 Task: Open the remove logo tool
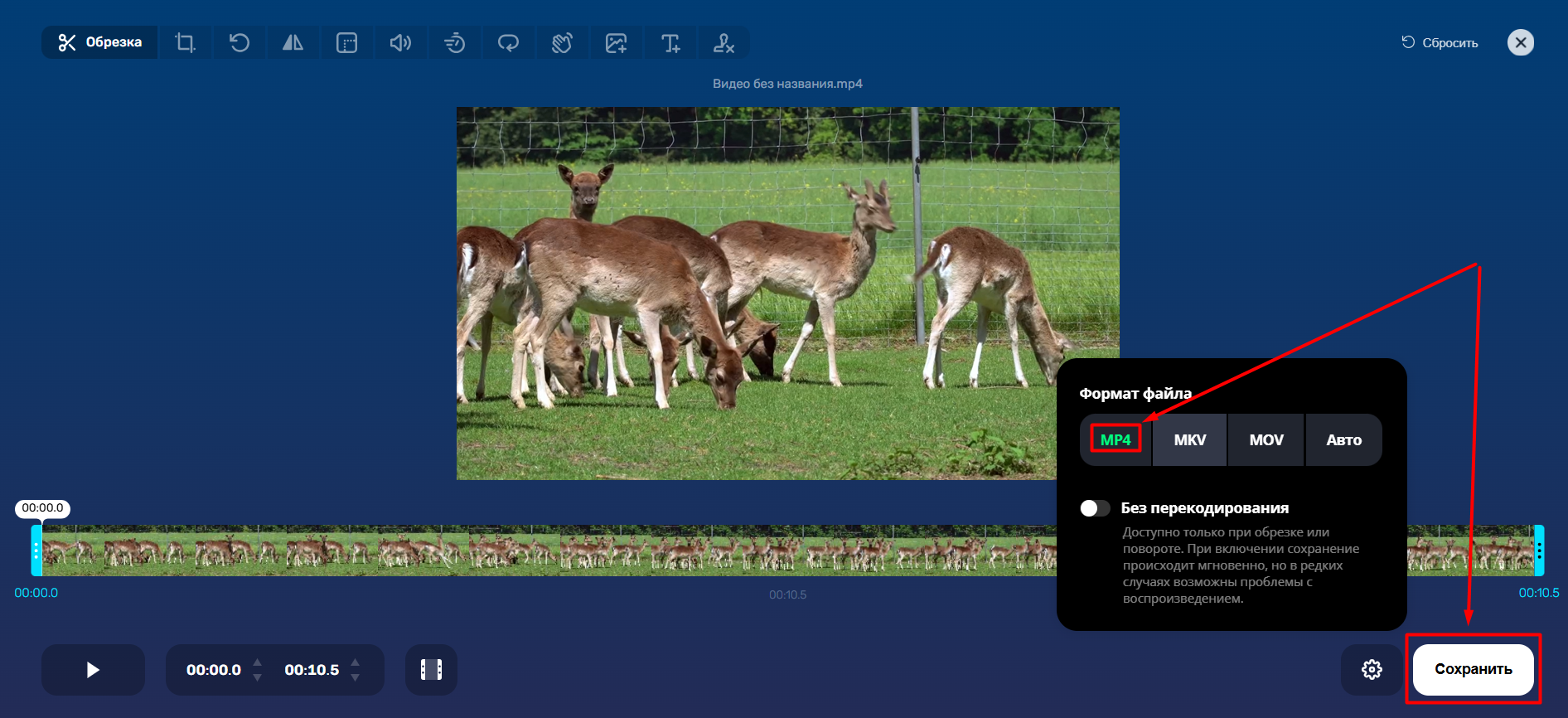pos(724,42)
